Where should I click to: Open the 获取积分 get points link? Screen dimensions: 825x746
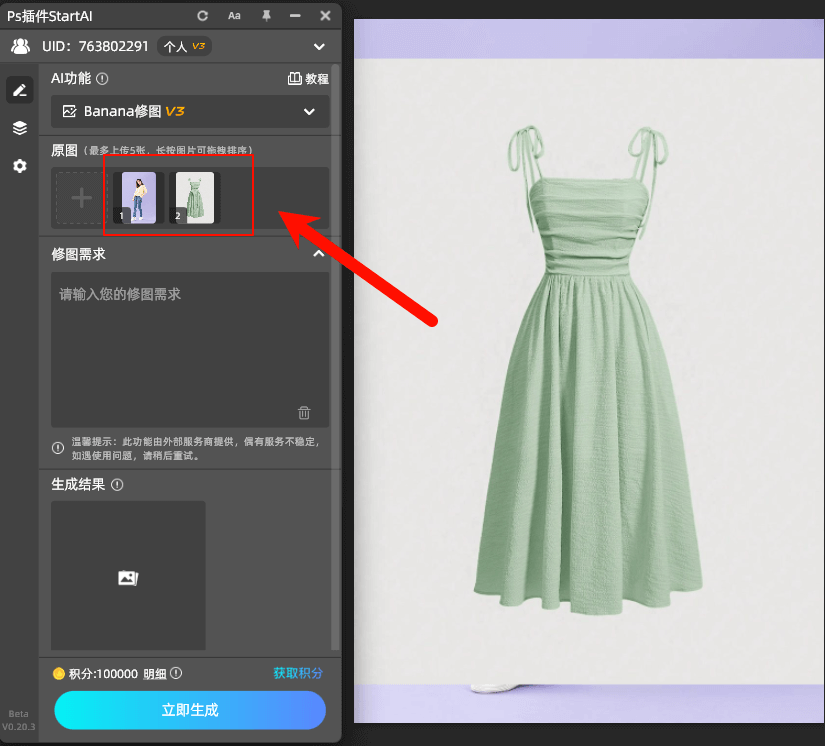pos(298,674)
